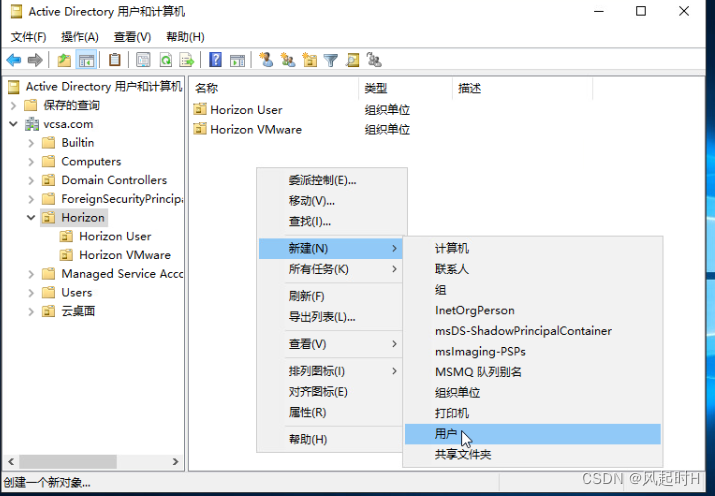Screen dimensions: 715x496
Task: Select InetOrgPerson in the new submenu
Action: point(533,310)
